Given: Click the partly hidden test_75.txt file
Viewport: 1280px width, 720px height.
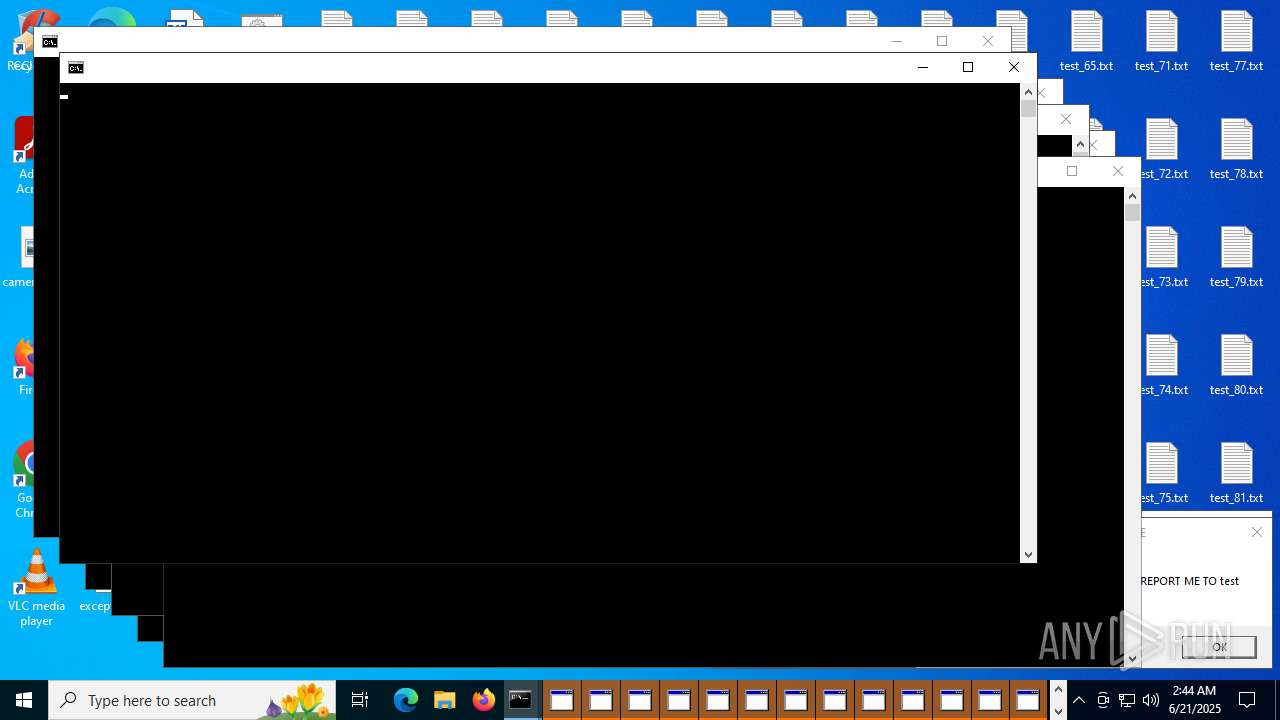Looking at the screenshot, I should 1165,474.
